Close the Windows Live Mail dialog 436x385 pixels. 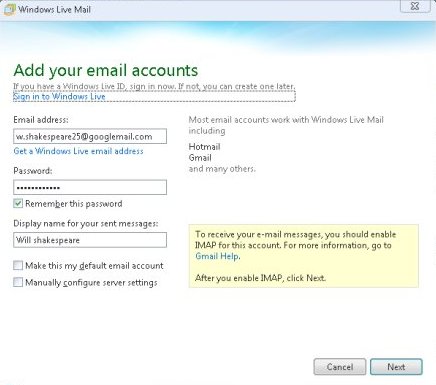pos(415,6)
